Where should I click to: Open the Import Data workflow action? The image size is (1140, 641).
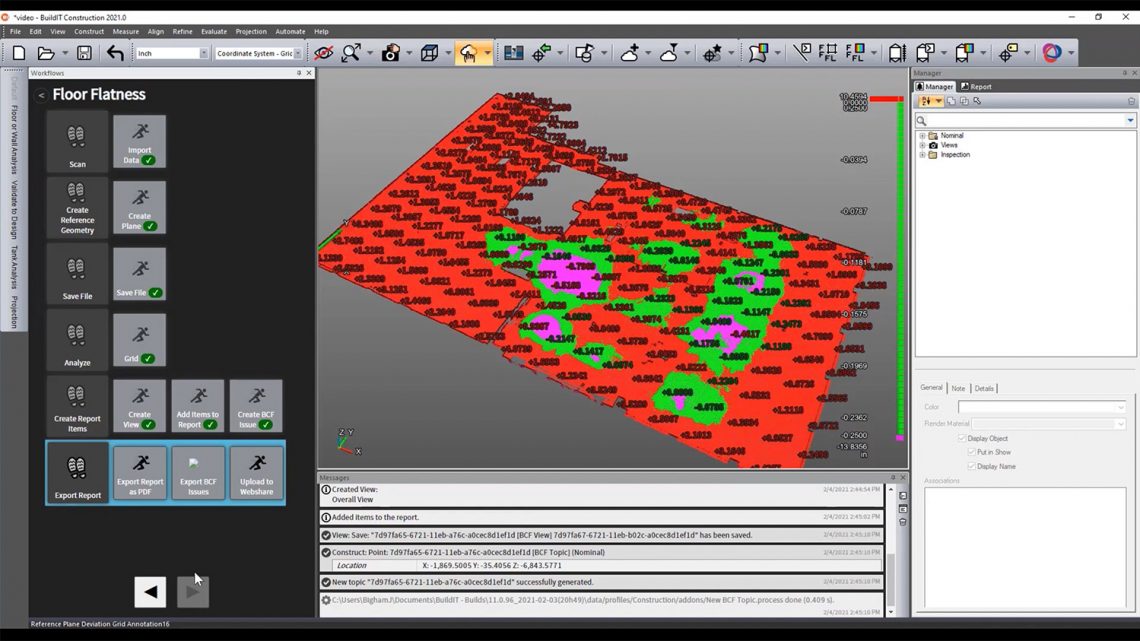[139, 142]
